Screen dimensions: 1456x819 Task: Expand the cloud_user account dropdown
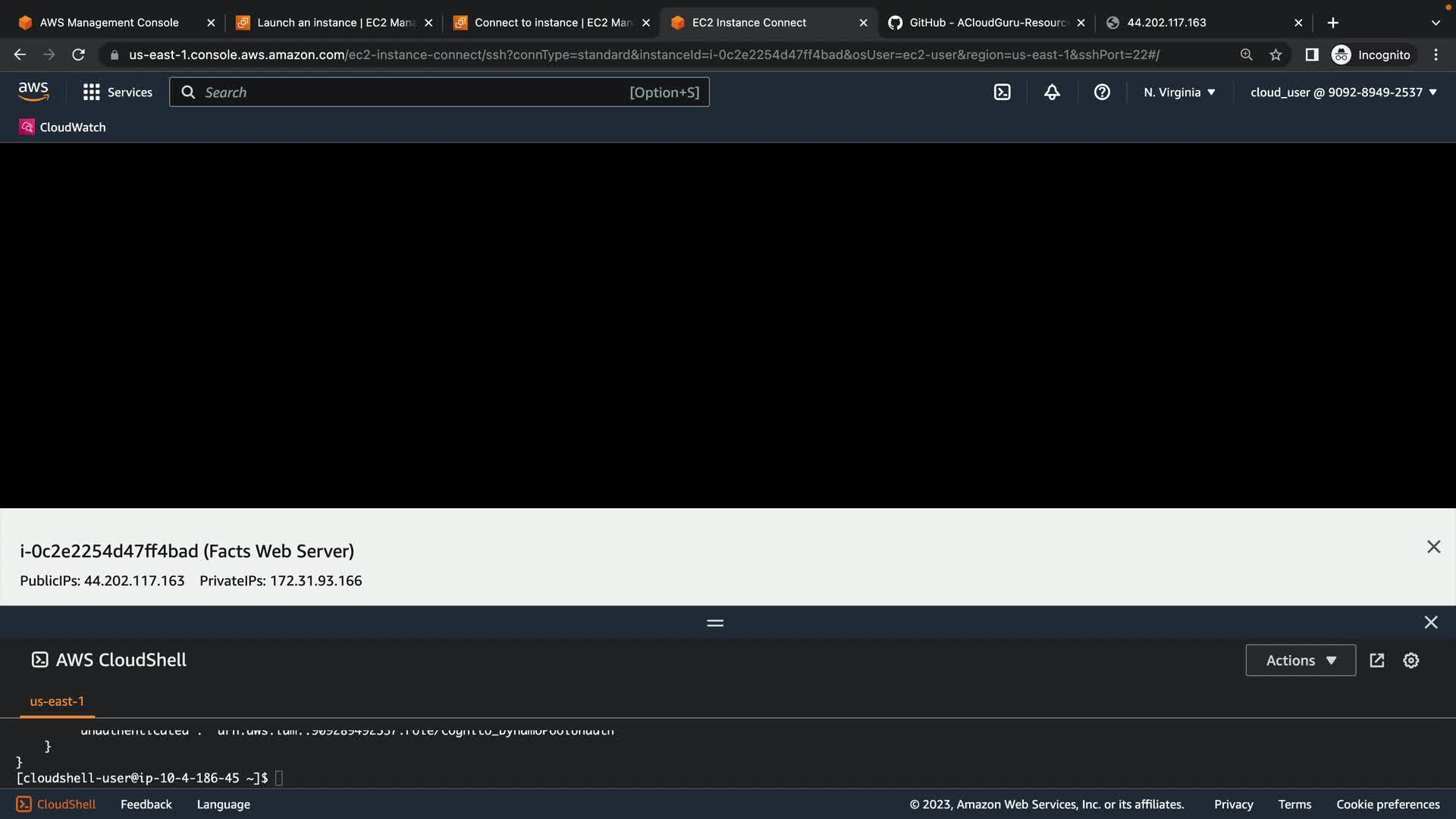(x=1343, y=92)
